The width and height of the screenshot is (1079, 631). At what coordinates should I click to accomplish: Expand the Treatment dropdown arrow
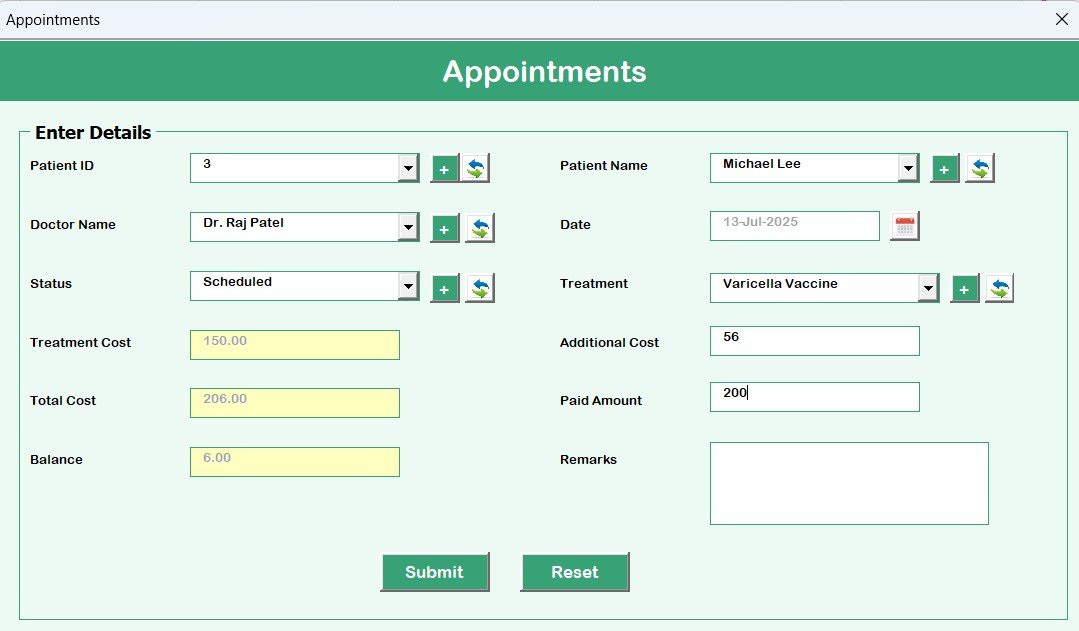tap(928, 288)
